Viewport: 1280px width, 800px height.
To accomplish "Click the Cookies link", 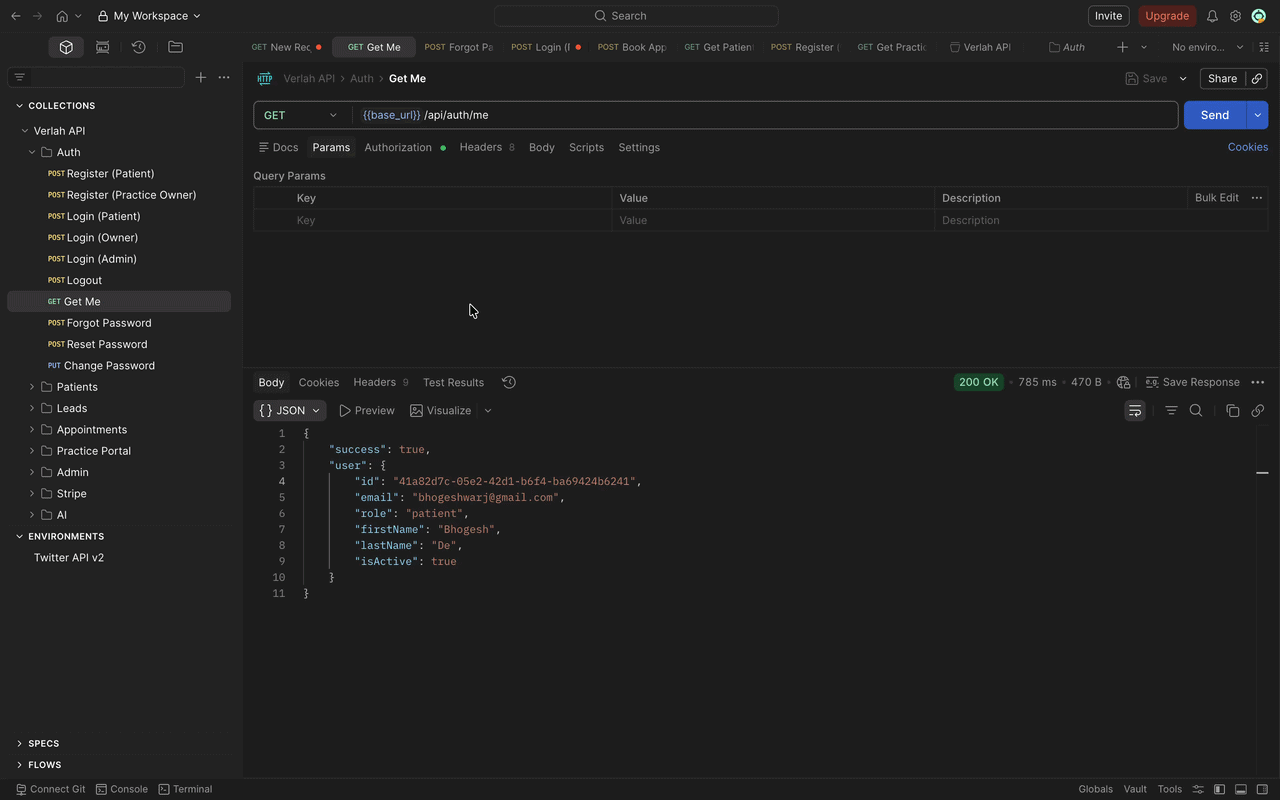I will 1248,147.
